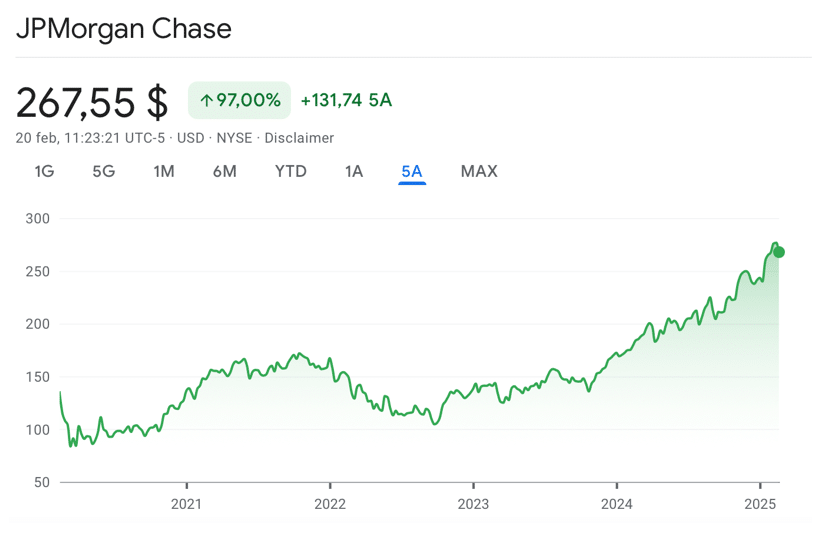Click the USD currency text
Viewport: 835px width, 540px height.
point(191,138)
